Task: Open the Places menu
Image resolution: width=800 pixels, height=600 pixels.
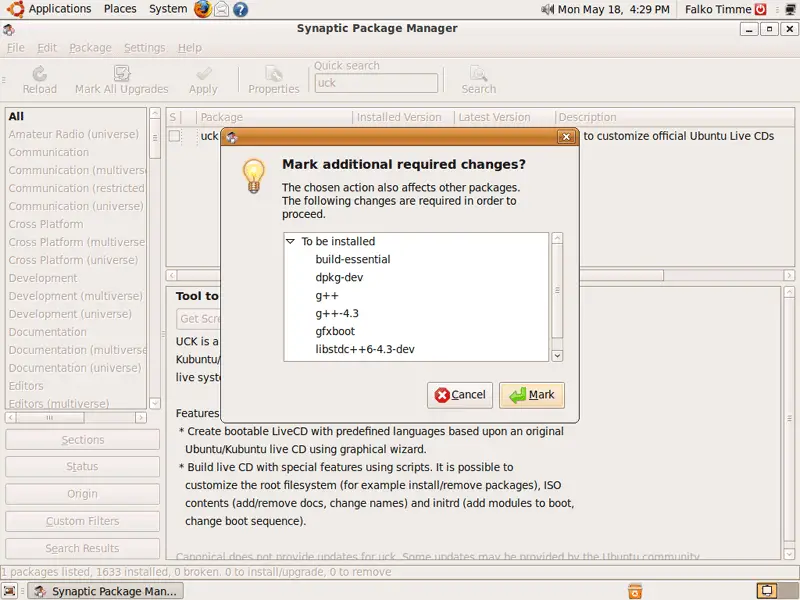Action: click(x=120, y=9)
